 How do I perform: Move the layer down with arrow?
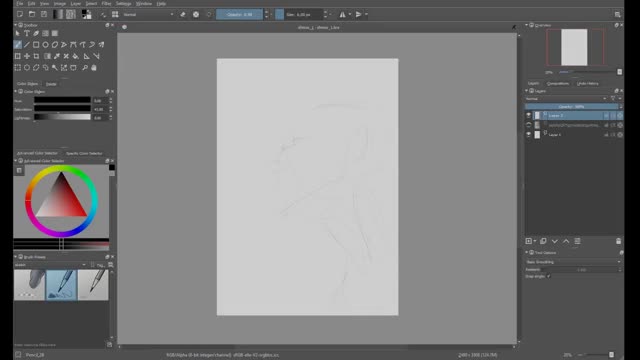click(555, 241)
